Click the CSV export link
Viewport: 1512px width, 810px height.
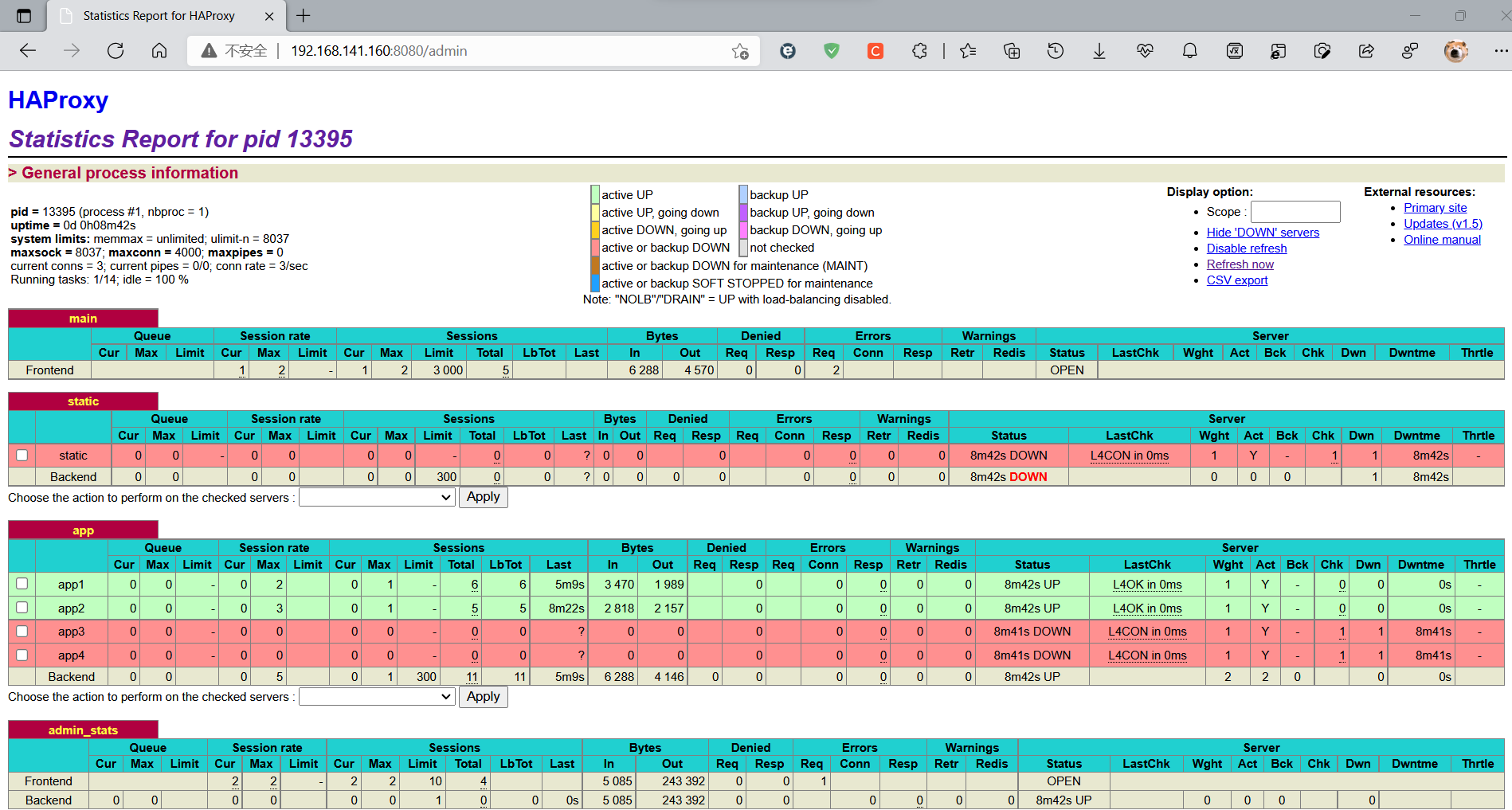click(x=1237, y=280)
